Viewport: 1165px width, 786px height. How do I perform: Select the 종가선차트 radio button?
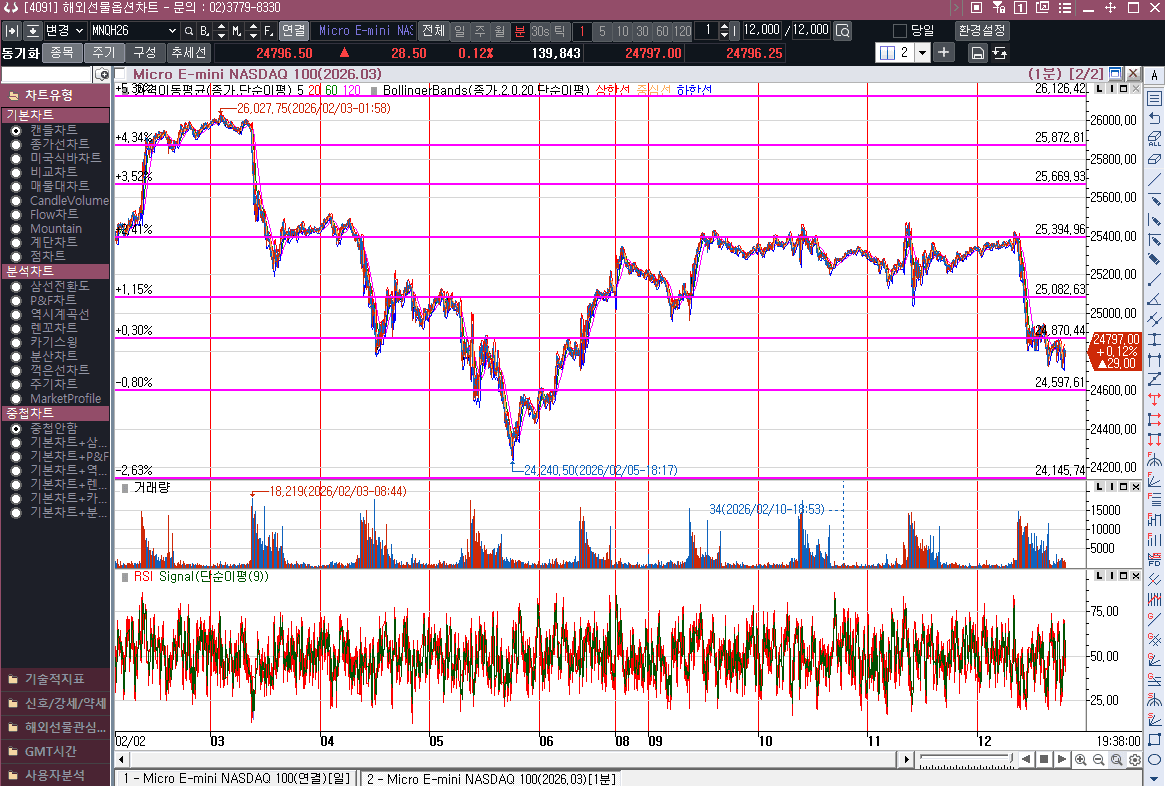(x=16, y=144)
